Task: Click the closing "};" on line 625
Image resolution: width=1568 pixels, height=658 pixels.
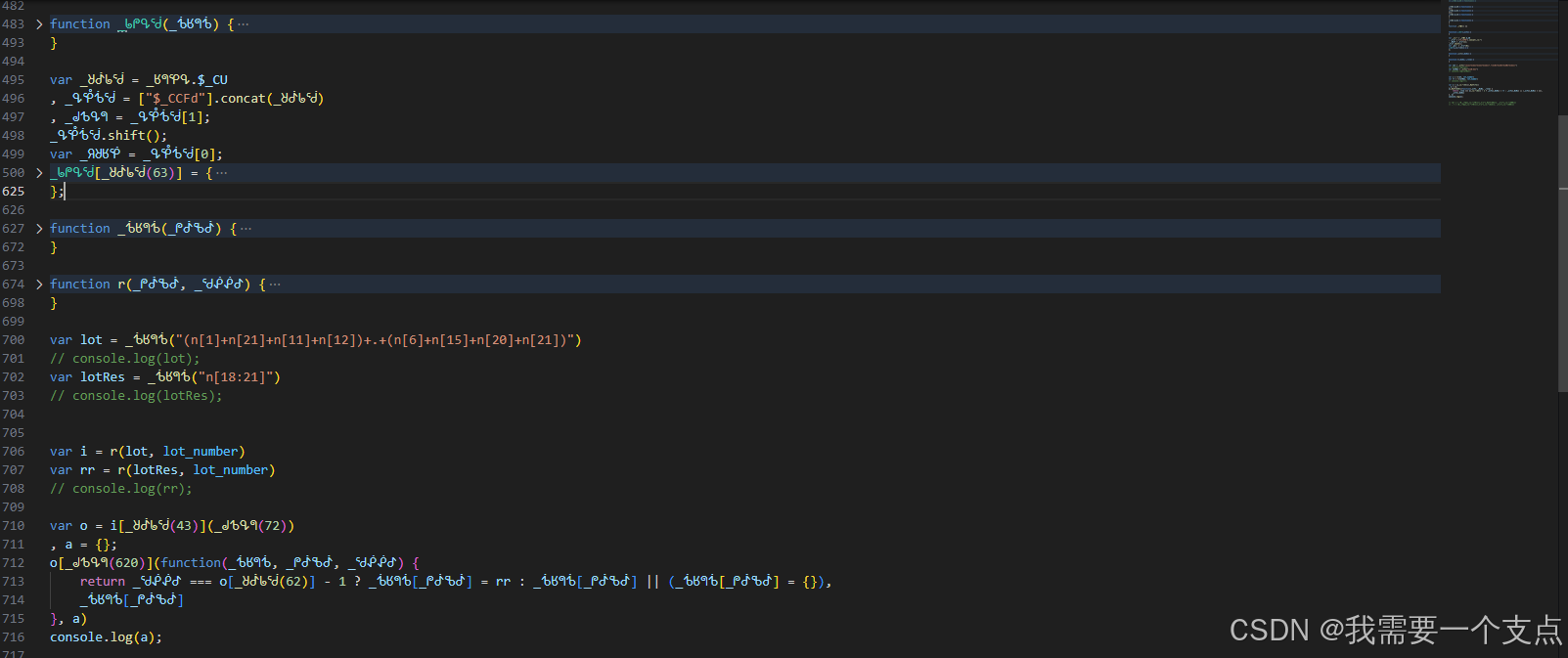Action: tap(57, 192)
